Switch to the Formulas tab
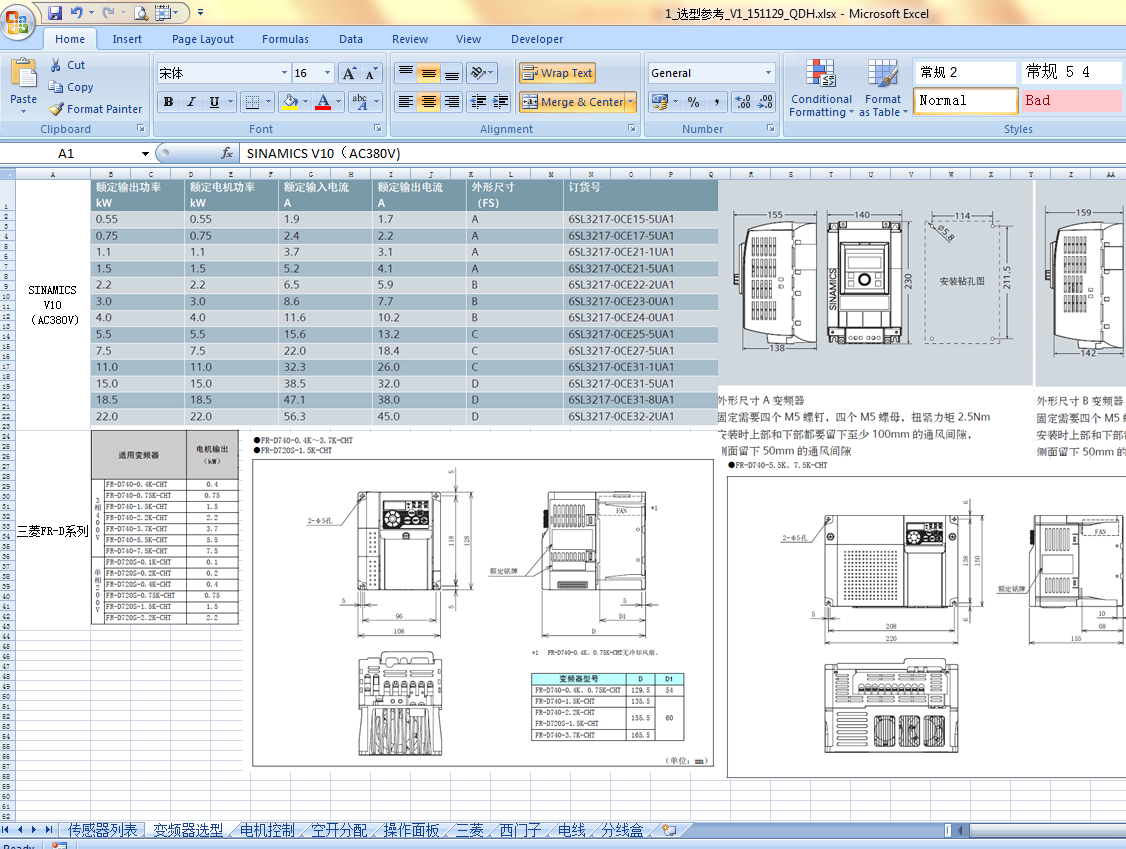Viewport: 1126px width, 849px height. point(285,39)
